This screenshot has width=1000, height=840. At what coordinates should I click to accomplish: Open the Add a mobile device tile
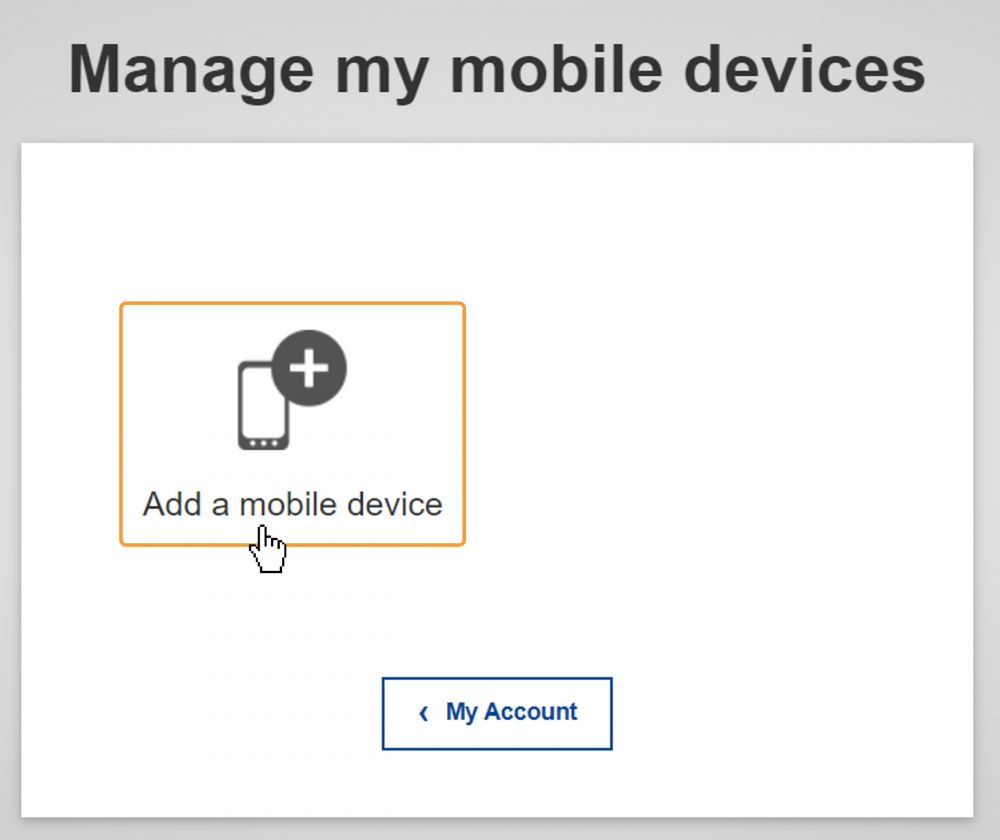click(x=292, y=424)
